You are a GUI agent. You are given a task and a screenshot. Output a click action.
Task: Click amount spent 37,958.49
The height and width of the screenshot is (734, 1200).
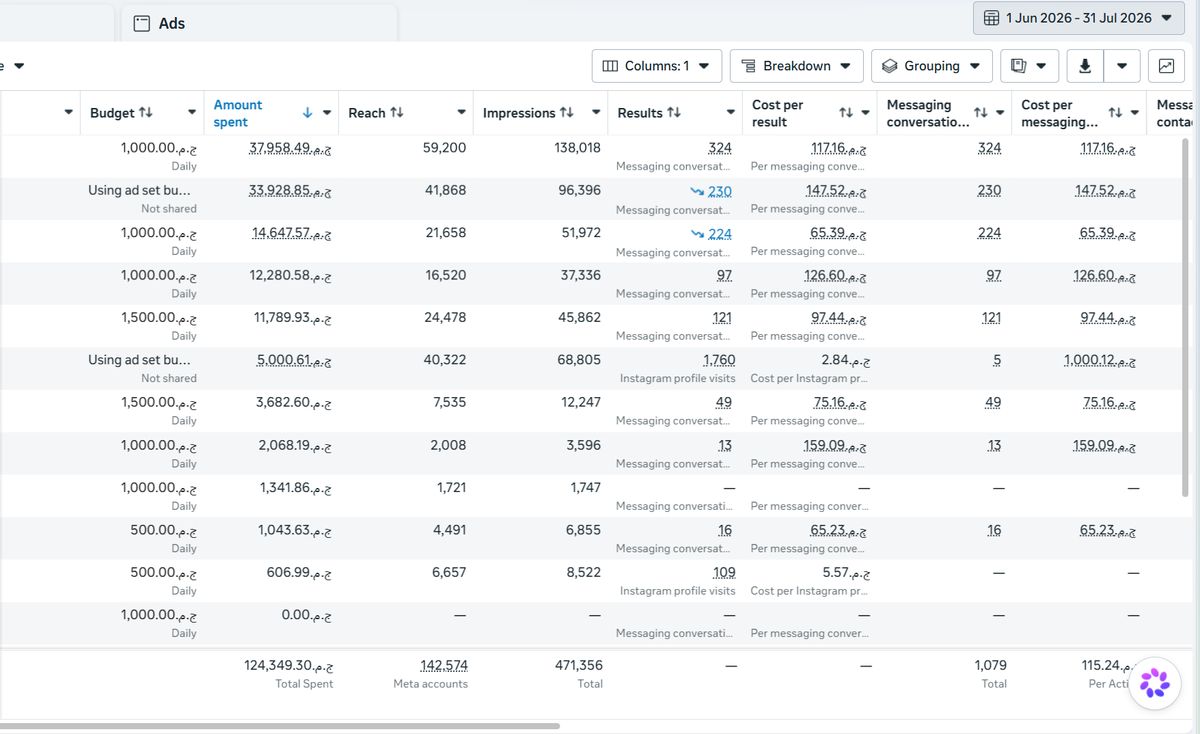[x=290, y=148]
